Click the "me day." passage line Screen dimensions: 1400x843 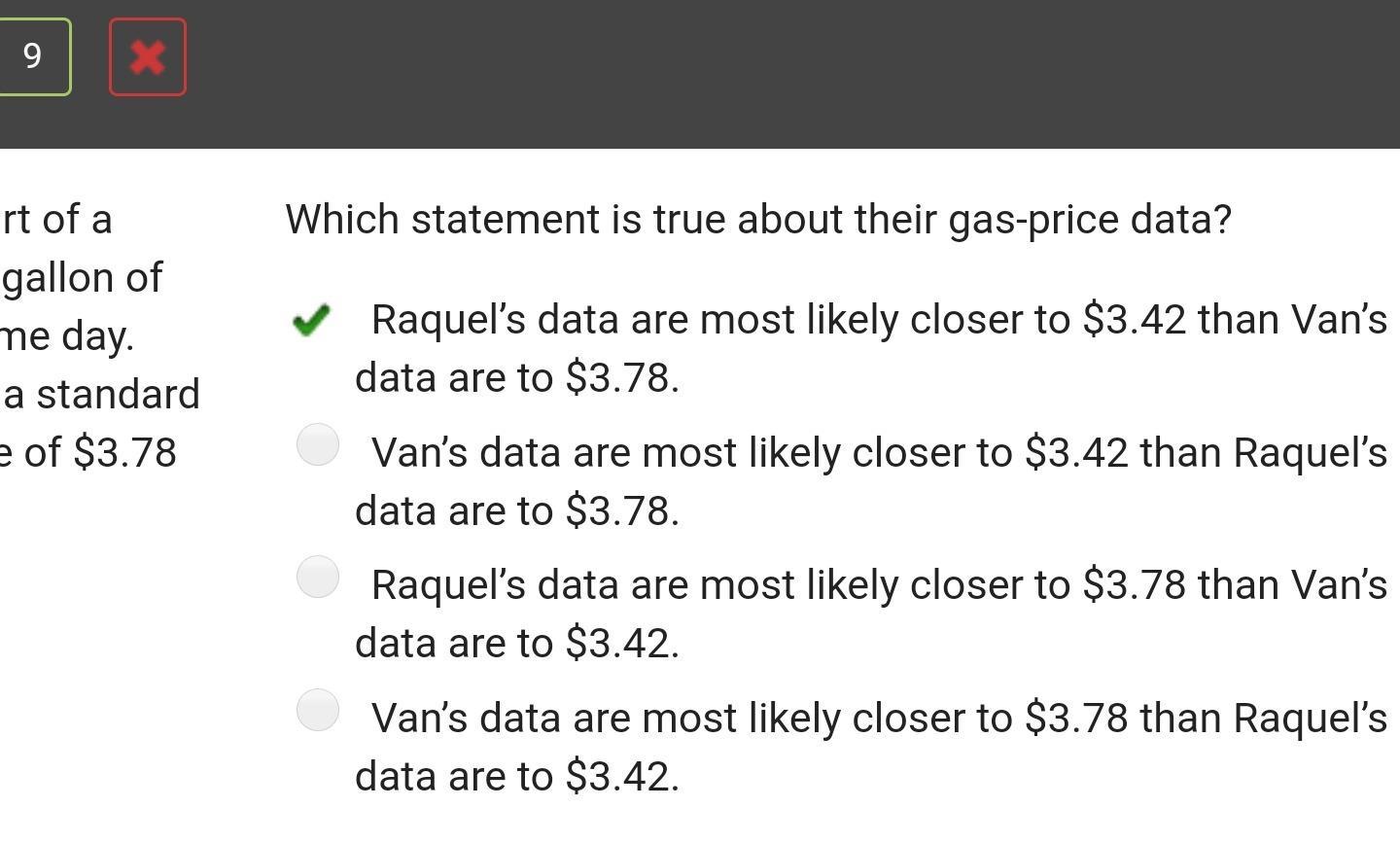67,336
